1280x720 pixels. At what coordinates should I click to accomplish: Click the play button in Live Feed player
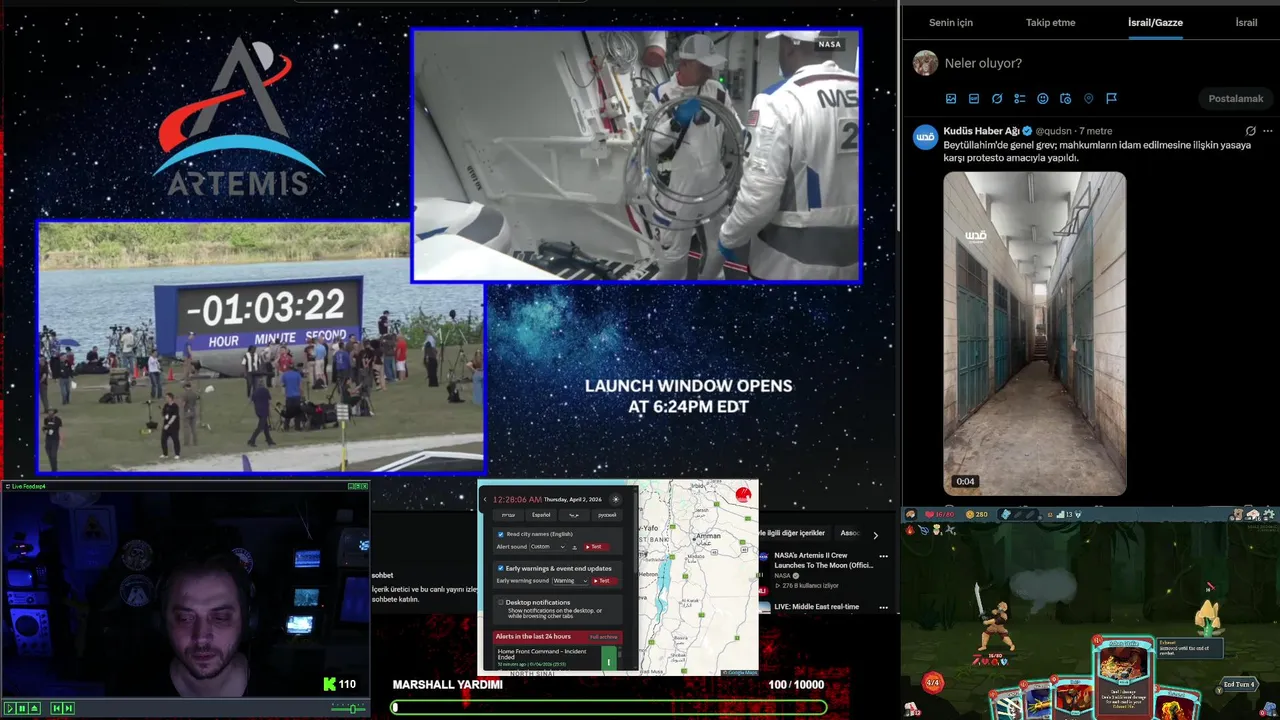click(x=10, y=709)
